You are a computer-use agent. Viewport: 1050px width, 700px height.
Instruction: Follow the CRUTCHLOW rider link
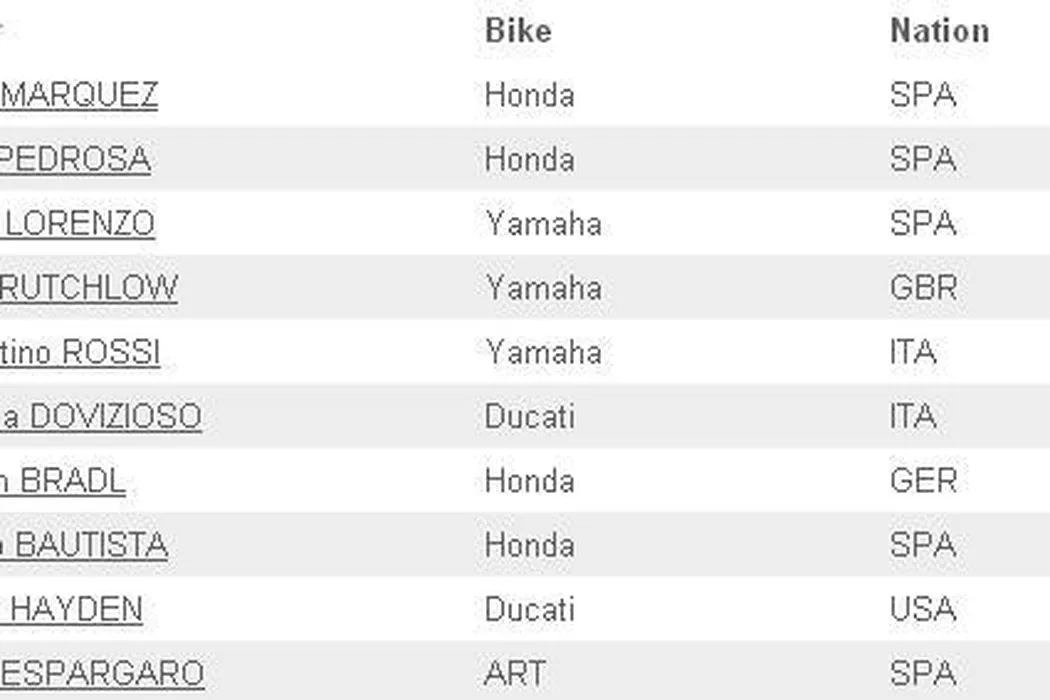(88, 288)
